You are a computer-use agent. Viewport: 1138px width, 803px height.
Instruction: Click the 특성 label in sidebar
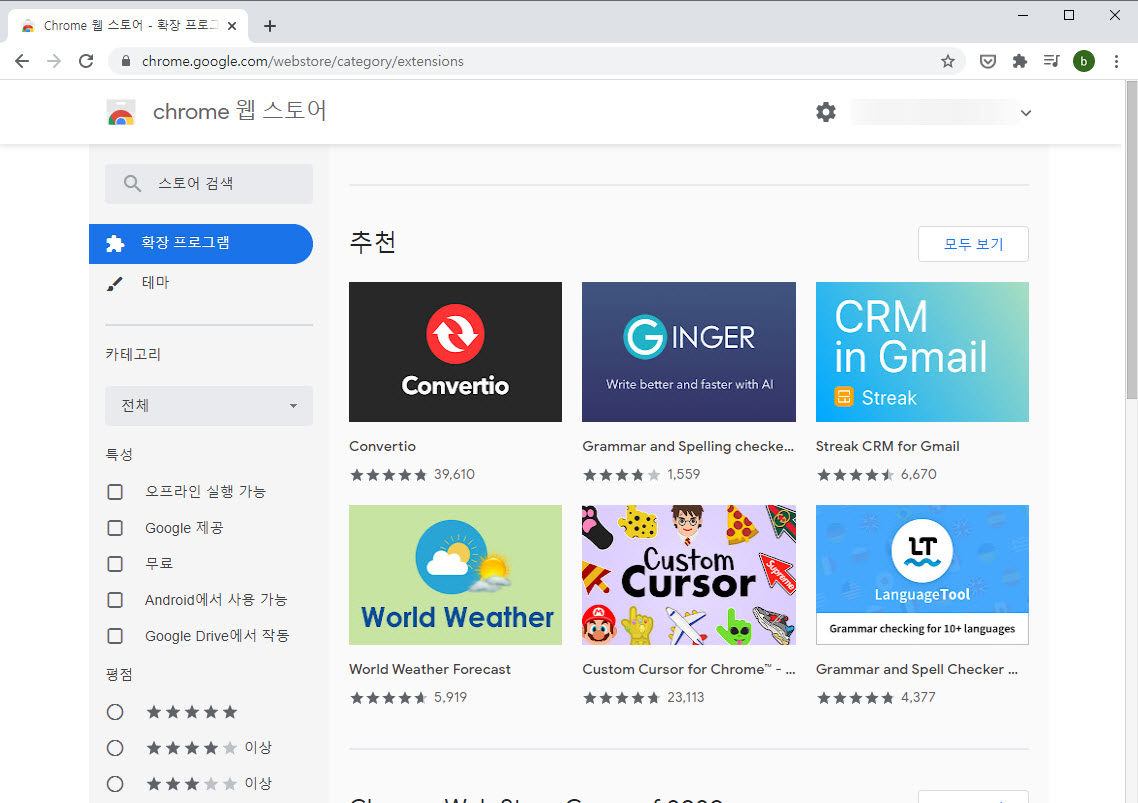(119, 455)
